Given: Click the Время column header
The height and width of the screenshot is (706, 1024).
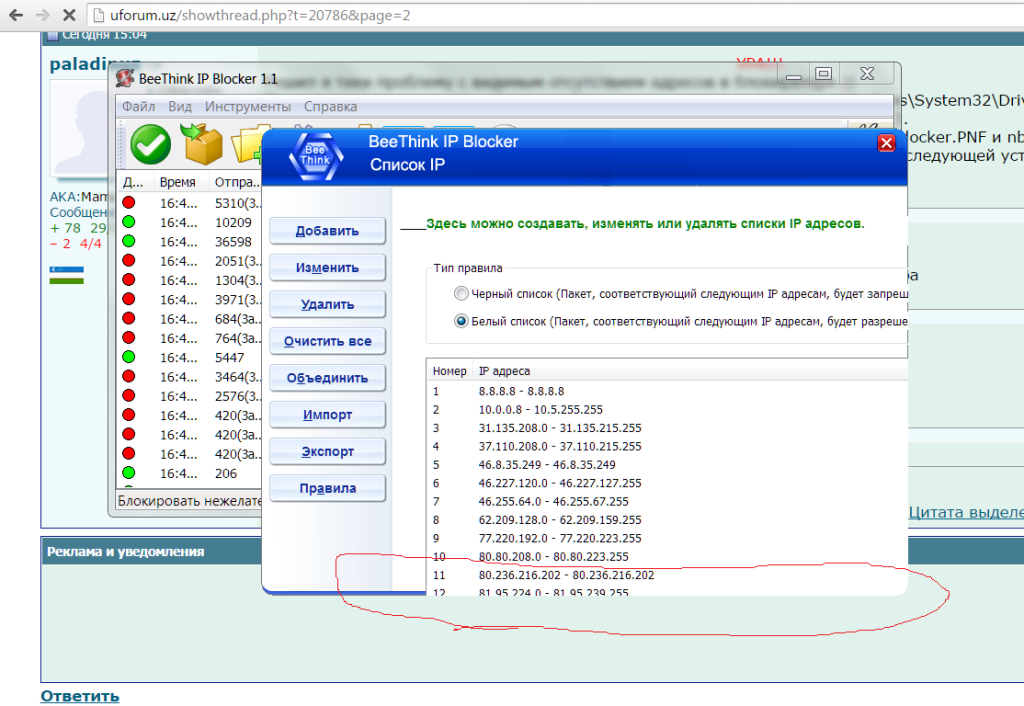Looking at the screenshot, I should [177, 183].
